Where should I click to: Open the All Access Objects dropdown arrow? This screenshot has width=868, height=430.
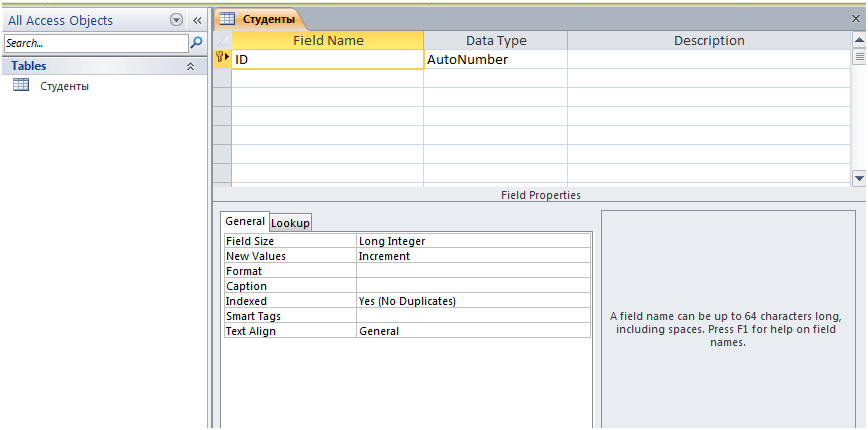pos(176,20)
